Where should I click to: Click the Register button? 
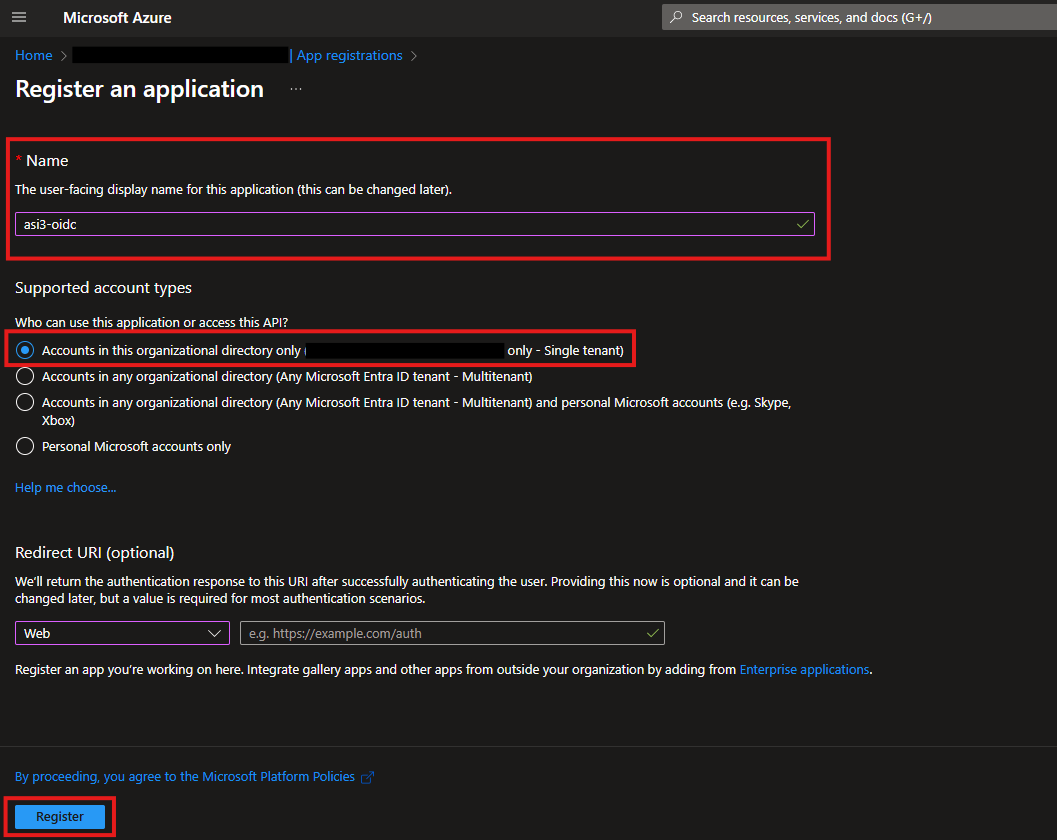pyautogui.click(x=60, y=816)
